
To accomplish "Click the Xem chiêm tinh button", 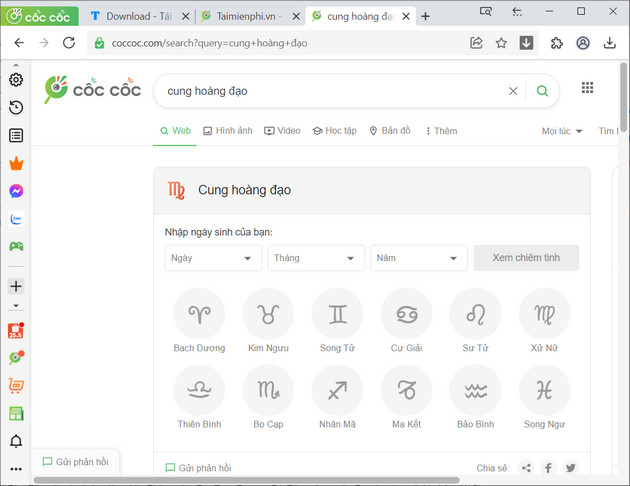I will coord(526,258).
